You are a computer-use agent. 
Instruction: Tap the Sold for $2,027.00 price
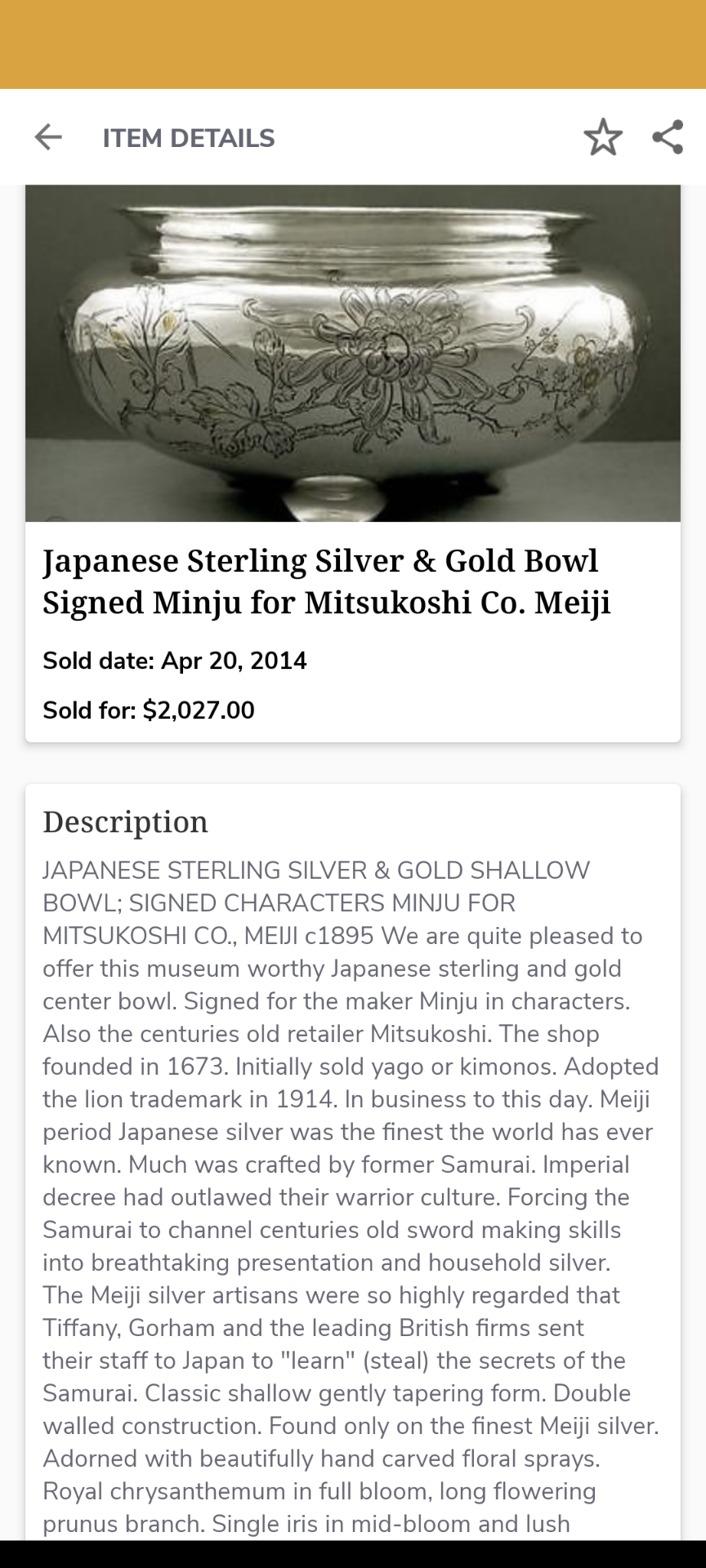[x=149, y=710]
